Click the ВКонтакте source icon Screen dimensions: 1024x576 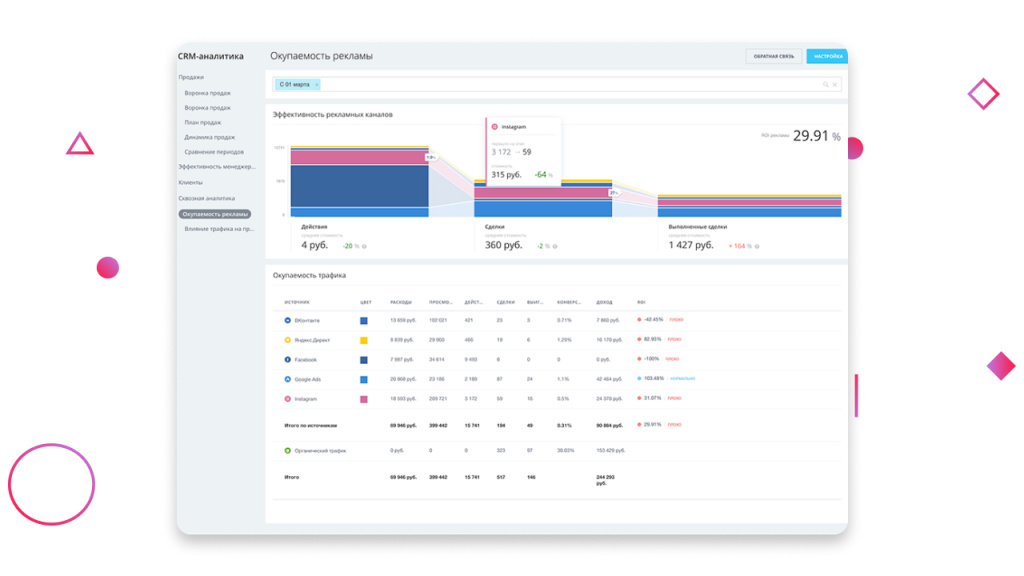(x=287, y=321)
